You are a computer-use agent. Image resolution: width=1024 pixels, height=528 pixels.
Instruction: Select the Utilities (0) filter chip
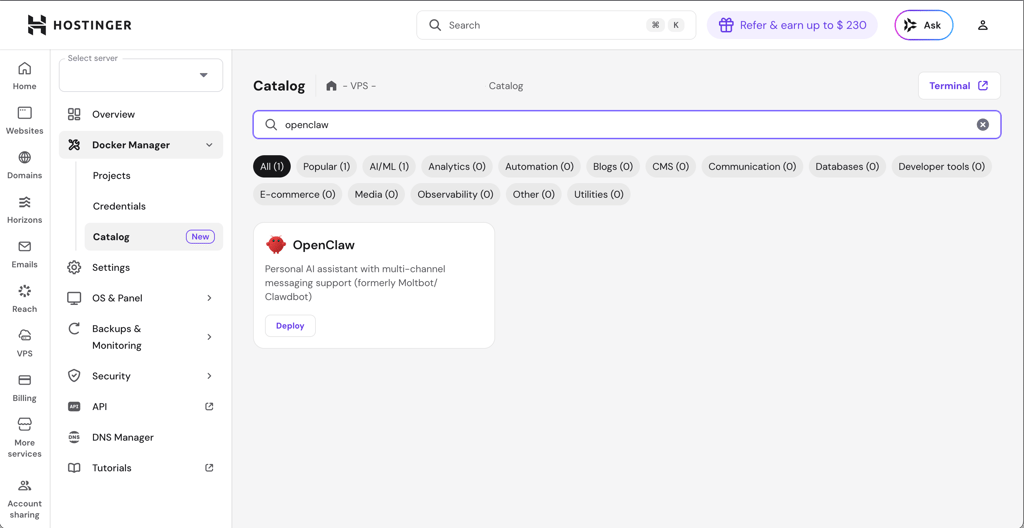(599, 194)
